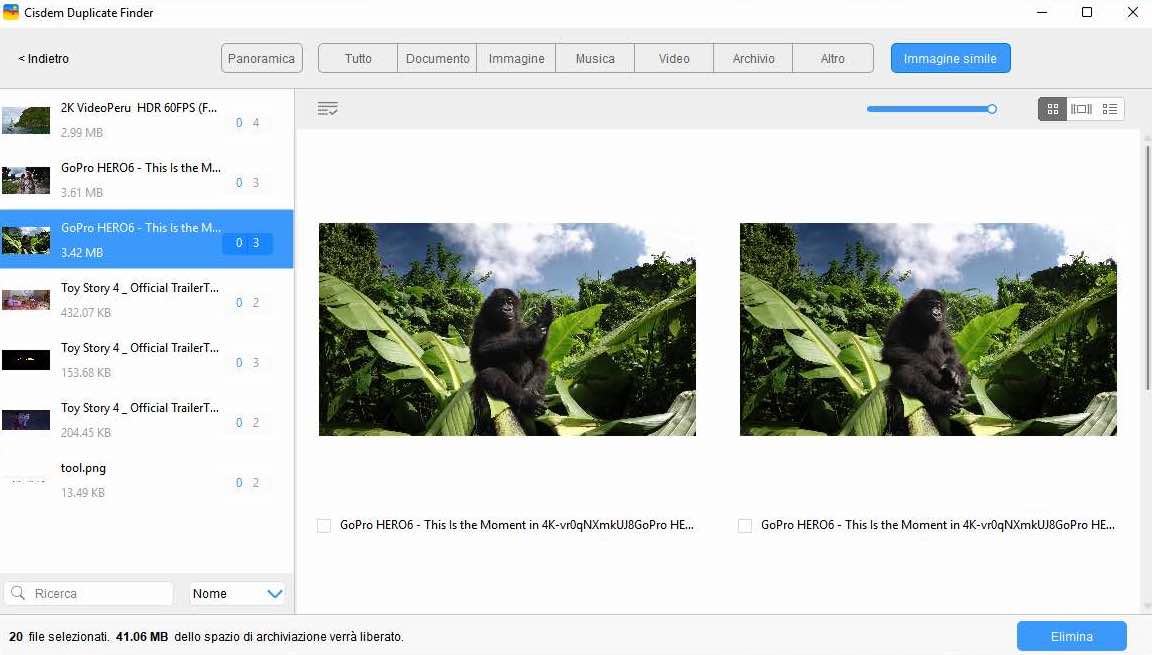Click the search magnifier icon
Viewport: 1152px width, 655px height.
coord(18,594)
